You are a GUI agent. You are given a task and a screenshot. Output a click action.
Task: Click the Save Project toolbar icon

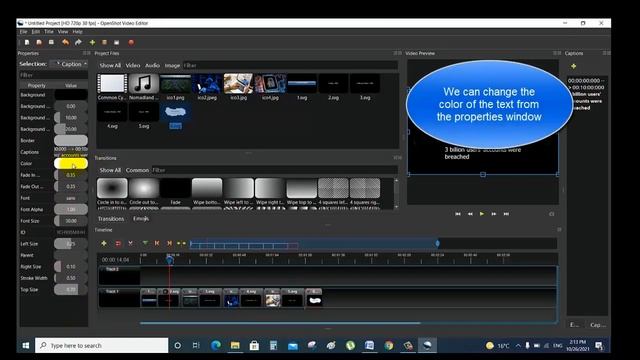(x=51, y=42)
